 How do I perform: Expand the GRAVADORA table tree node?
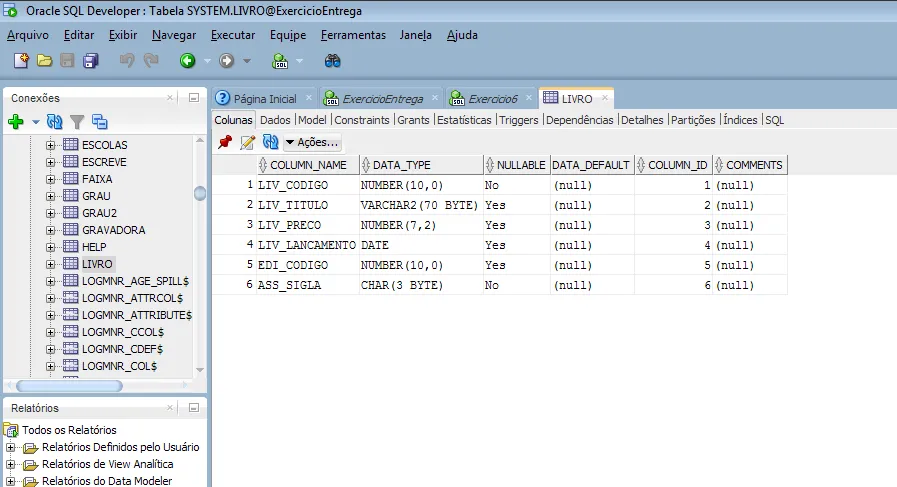51,230
